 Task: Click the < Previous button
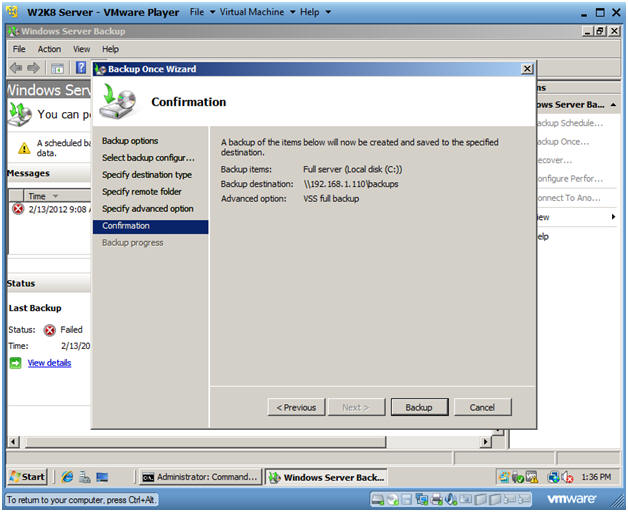point(296,407)
